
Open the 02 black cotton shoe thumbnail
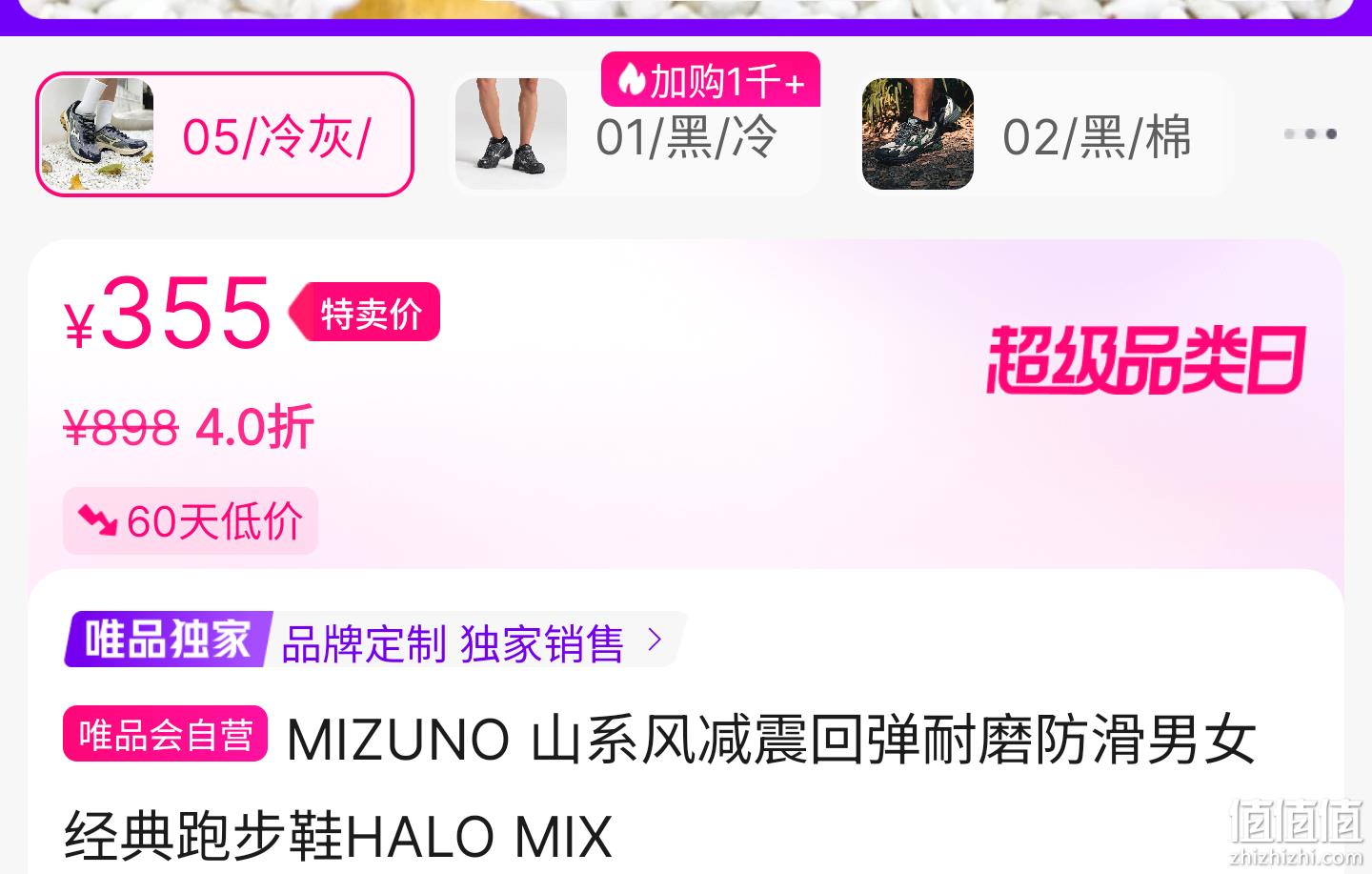tap(918, 134)
